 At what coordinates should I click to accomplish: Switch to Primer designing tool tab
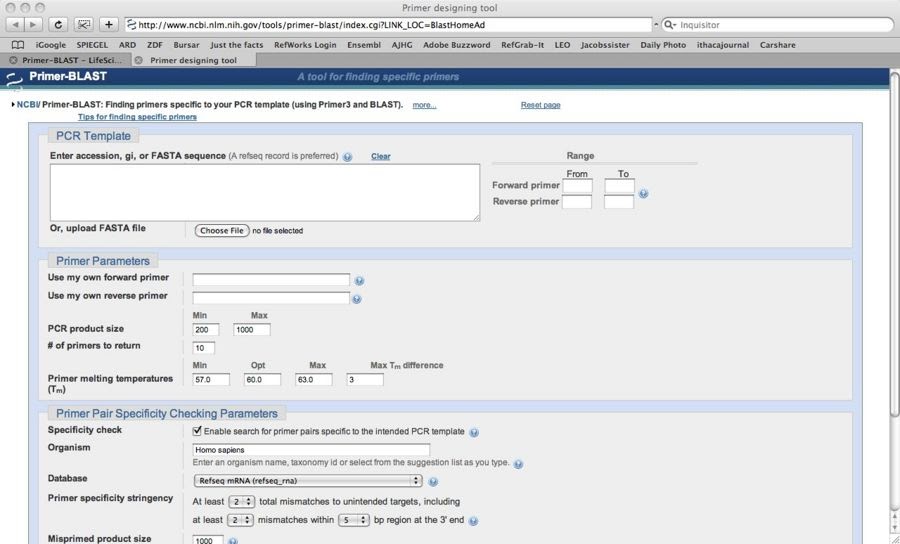pyautogui.click(x=193, y=60)
